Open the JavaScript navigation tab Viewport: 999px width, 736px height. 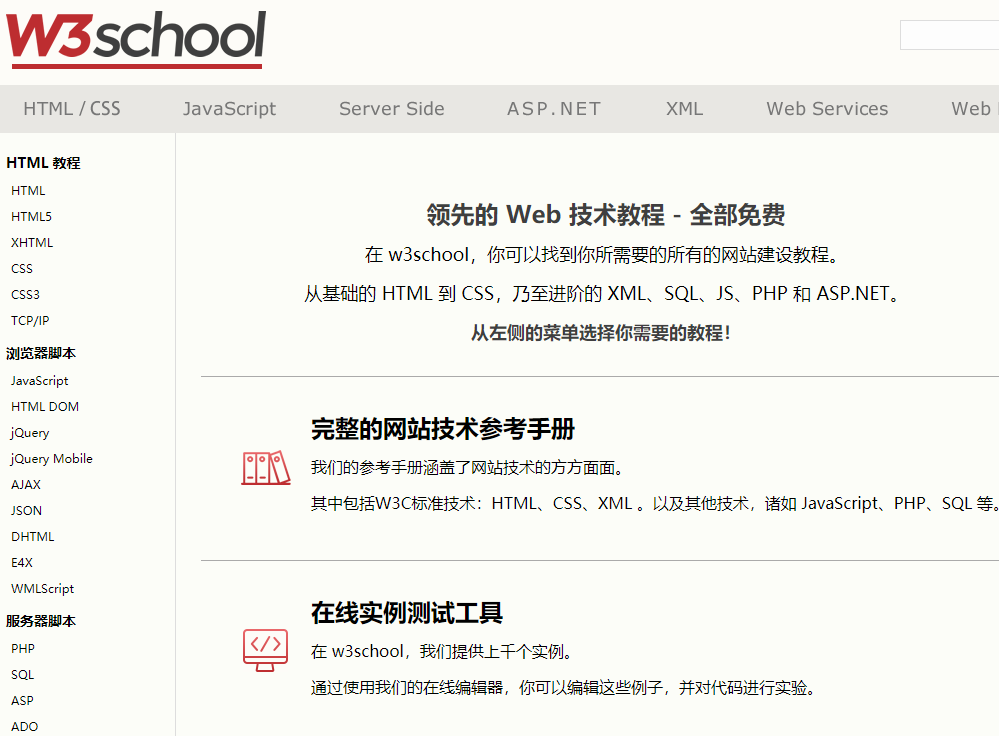point(229,108)
